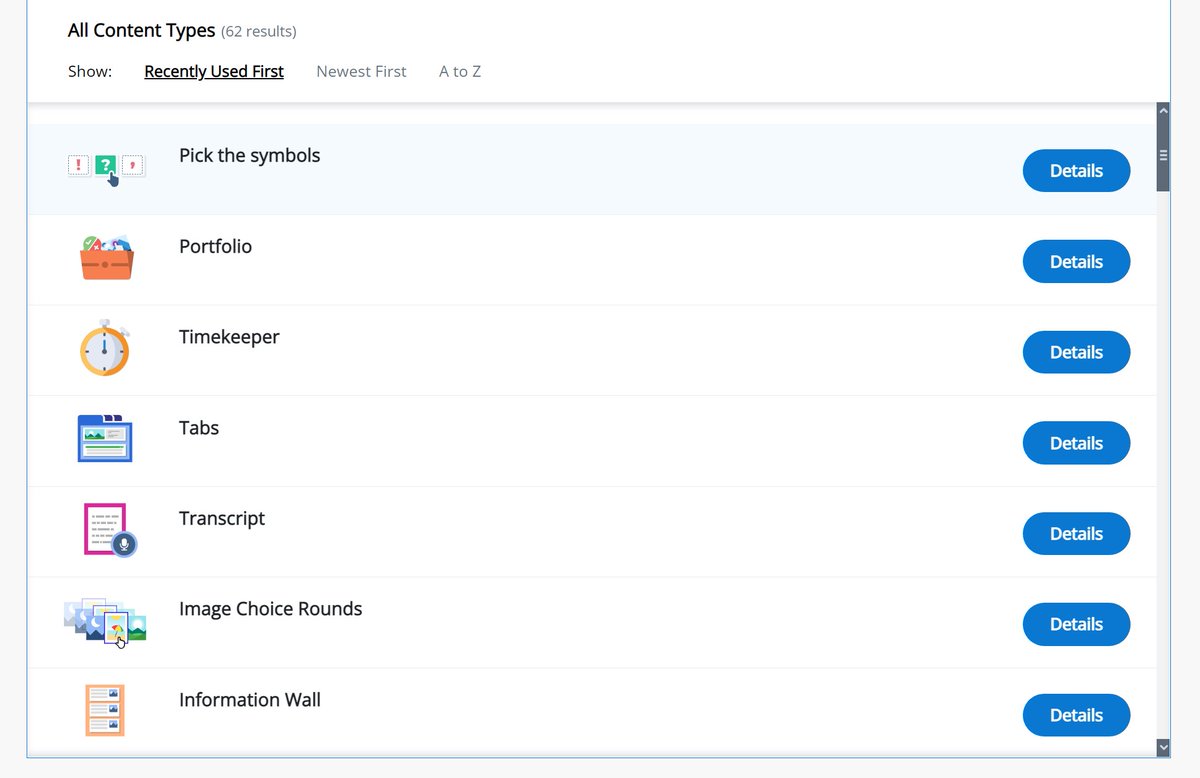Click the scrollbar up arrow
The height and width of the screenshot is (778, 1200).
click(1163, 110)
